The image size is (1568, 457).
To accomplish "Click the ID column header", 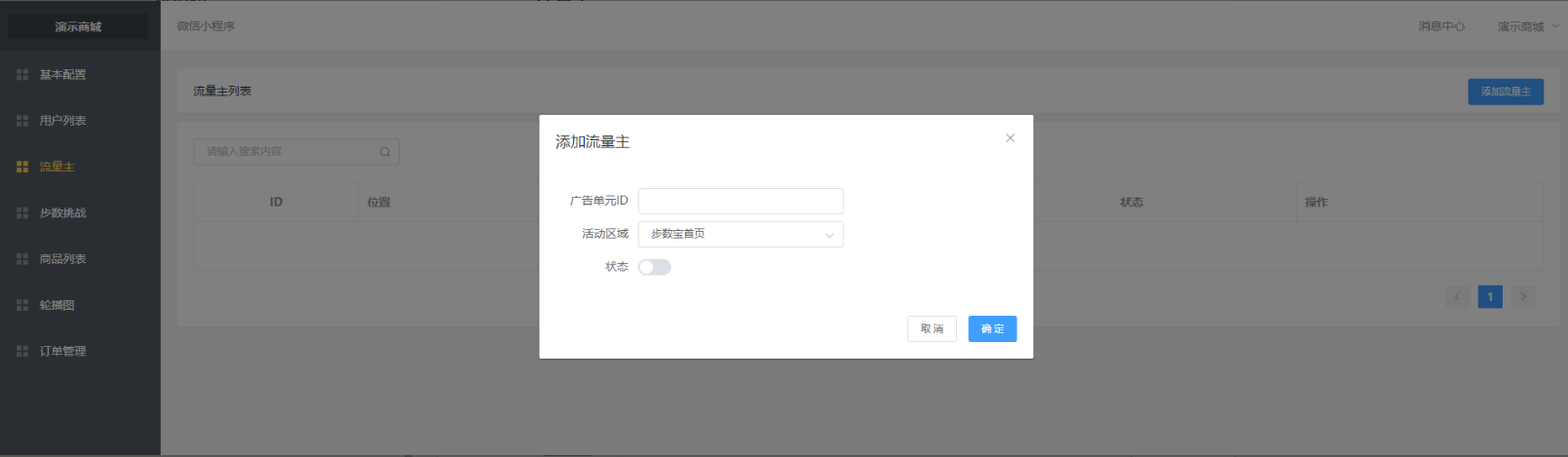I will click(276, 202).
